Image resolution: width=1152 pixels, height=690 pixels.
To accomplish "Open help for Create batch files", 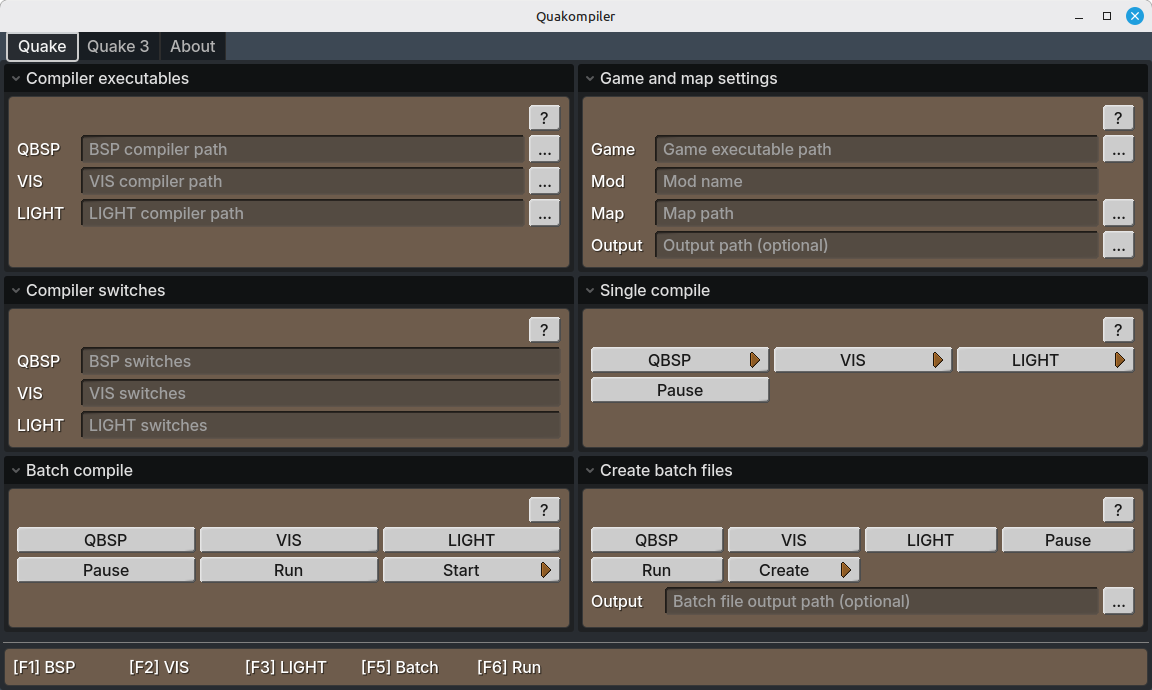I will click(x=1118, y=509).
